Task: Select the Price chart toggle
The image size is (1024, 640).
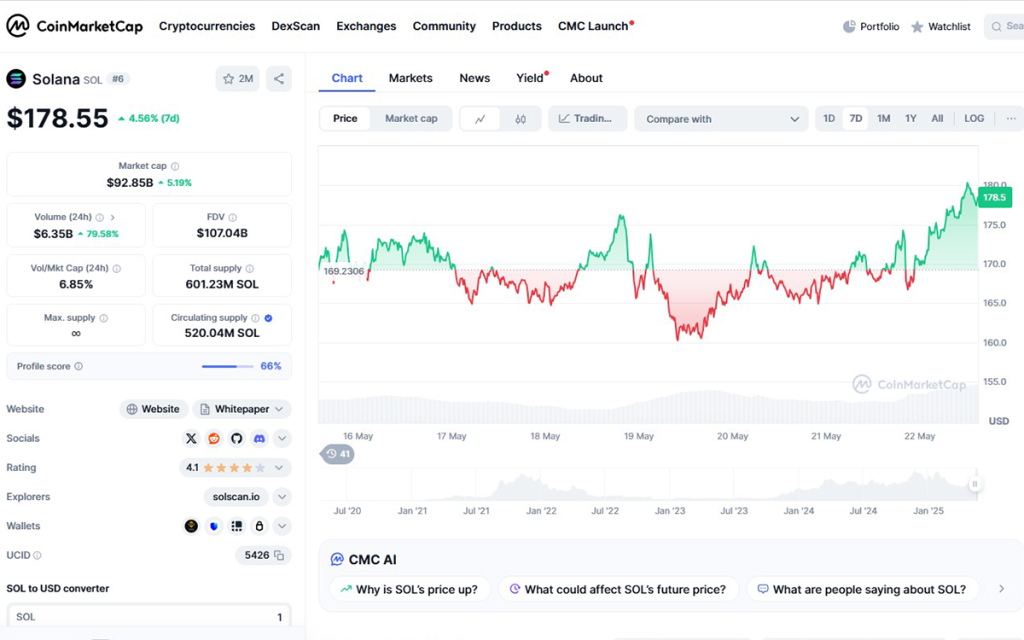Action: 345,118
